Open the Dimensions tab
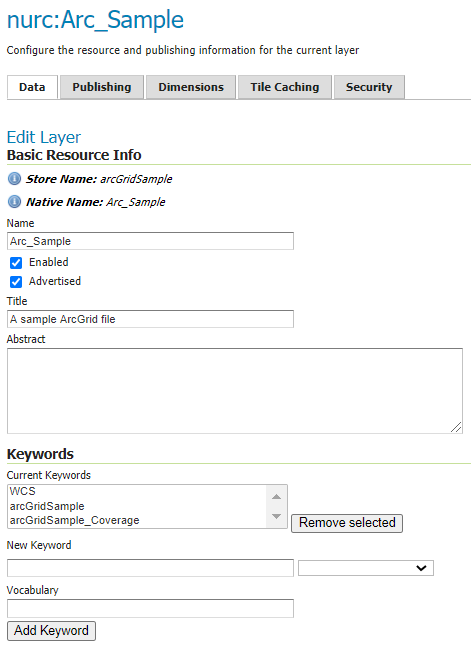The image size is (471, 646). 191,87
